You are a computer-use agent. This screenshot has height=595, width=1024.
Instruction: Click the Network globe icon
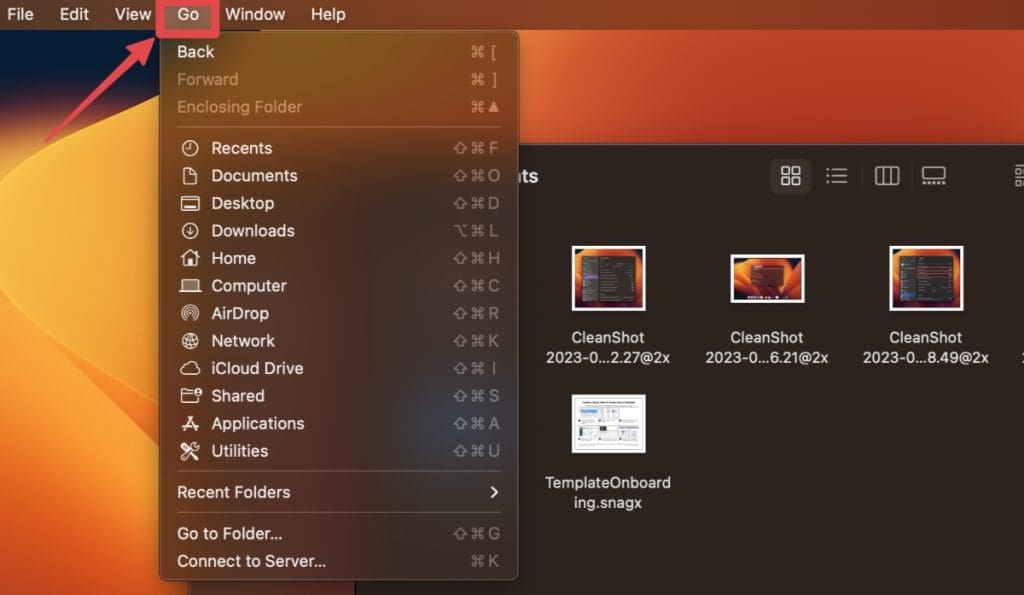[190, 341]
